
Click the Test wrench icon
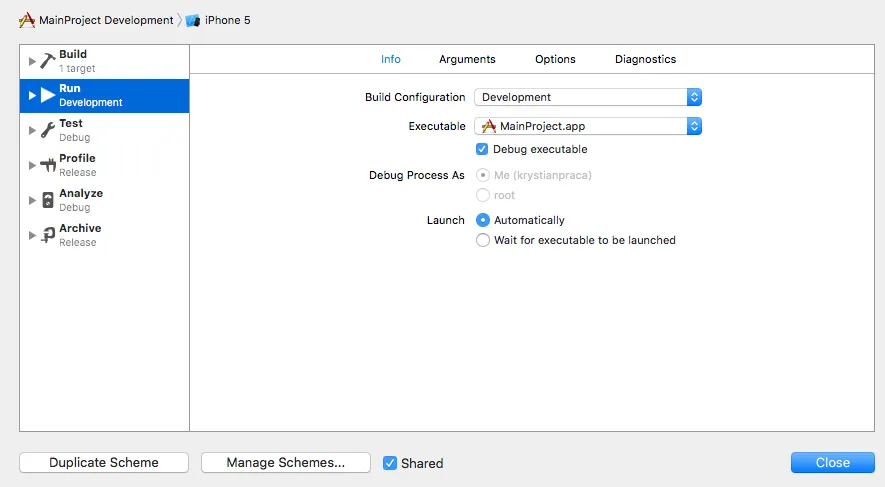click(48, 130)
